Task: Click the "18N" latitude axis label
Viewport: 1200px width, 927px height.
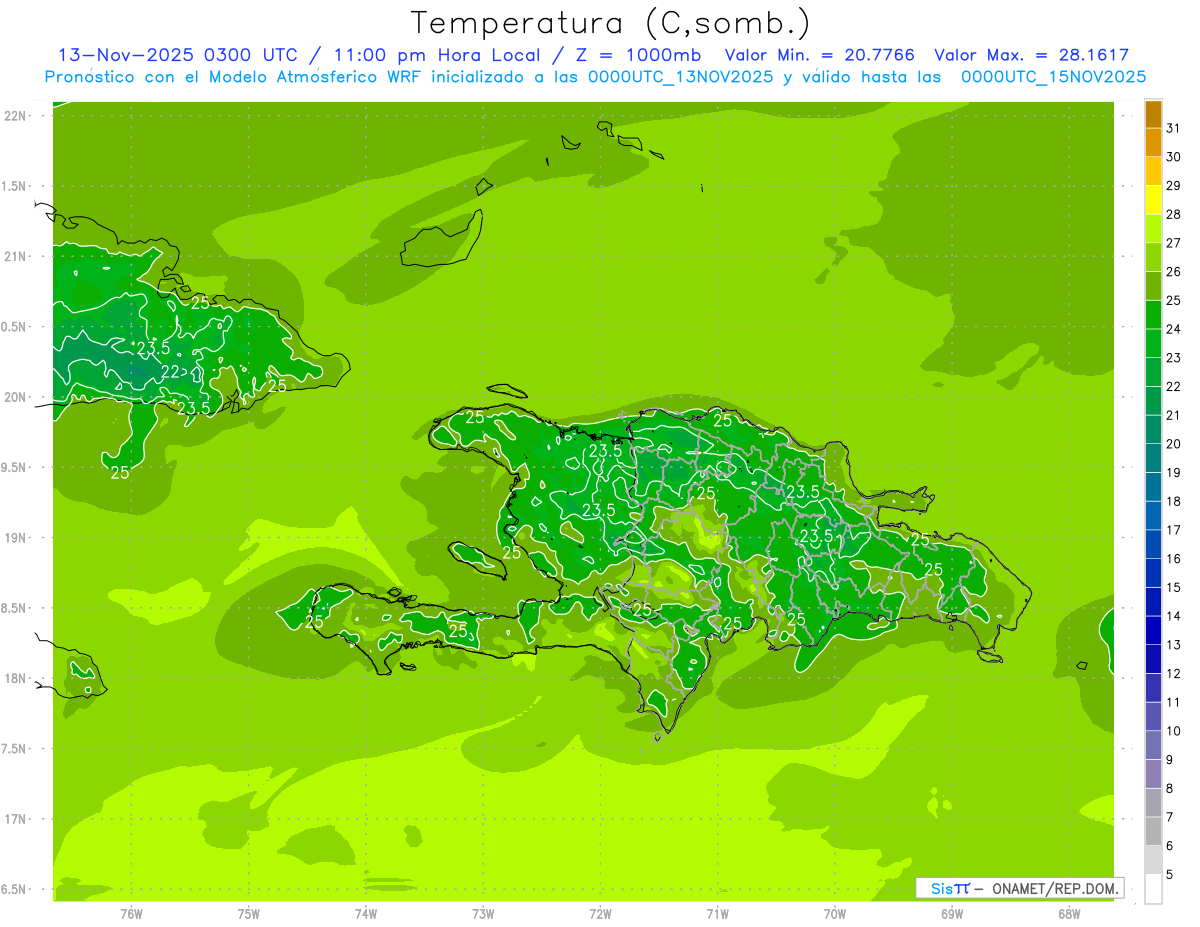Action: [x=15, y=678]
